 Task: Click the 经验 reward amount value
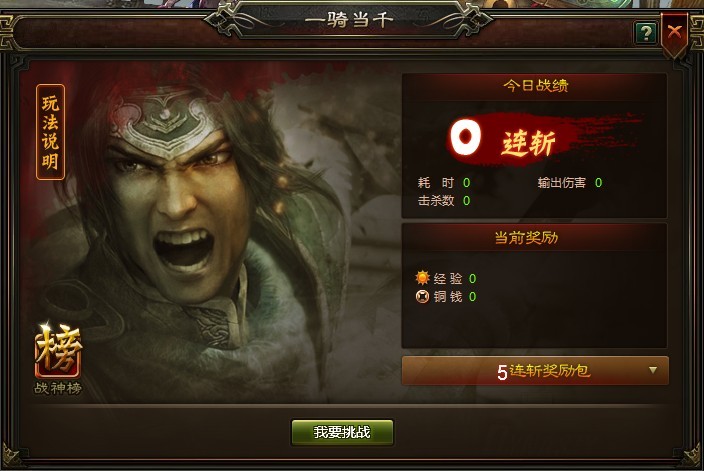(x=472, y=279)
